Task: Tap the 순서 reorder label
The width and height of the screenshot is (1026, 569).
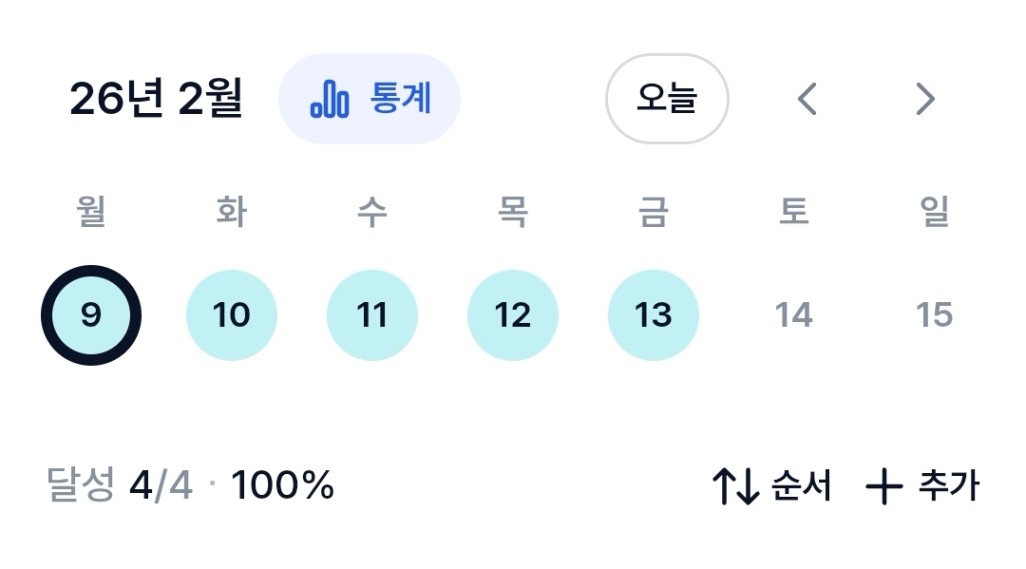Action: click(x=801, y=487)
